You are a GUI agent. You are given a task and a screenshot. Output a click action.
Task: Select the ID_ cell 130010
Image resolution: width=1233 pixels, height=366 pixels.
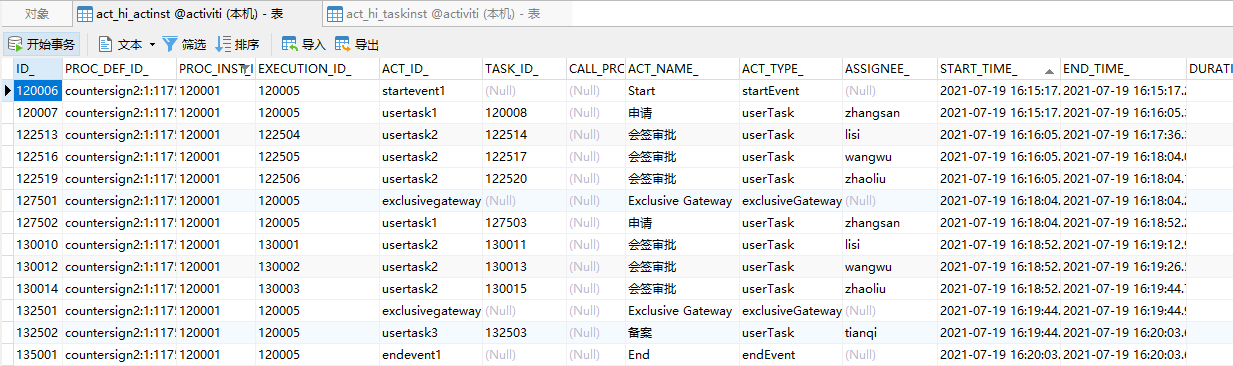click(x=37, y=244)
